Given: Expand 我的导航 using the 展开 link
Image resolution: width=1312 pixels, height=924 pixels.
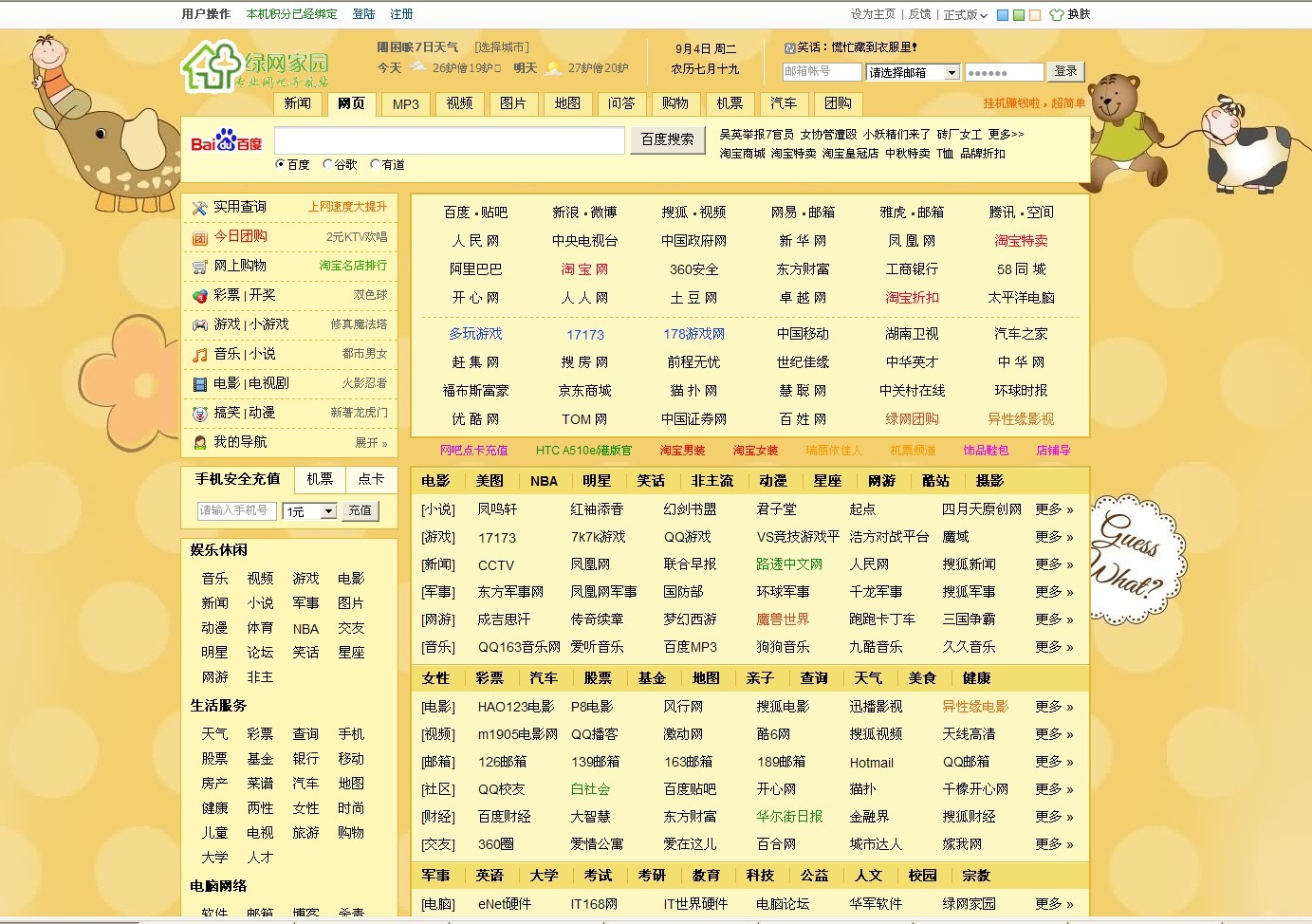Looking at the screenshot, I should pos(370,443).
